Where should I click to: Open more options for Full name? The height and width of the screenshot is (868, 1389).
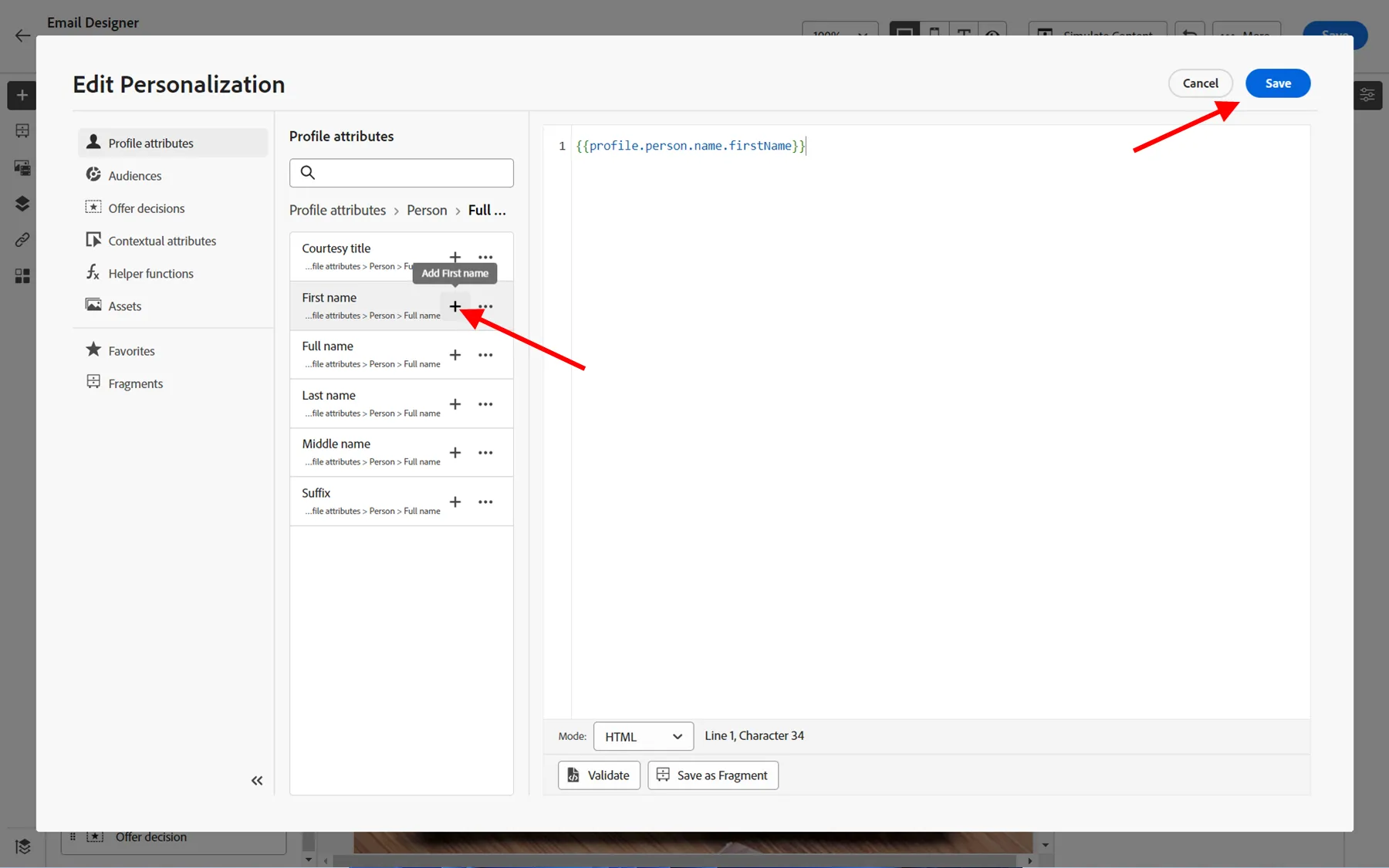(485, 355)
